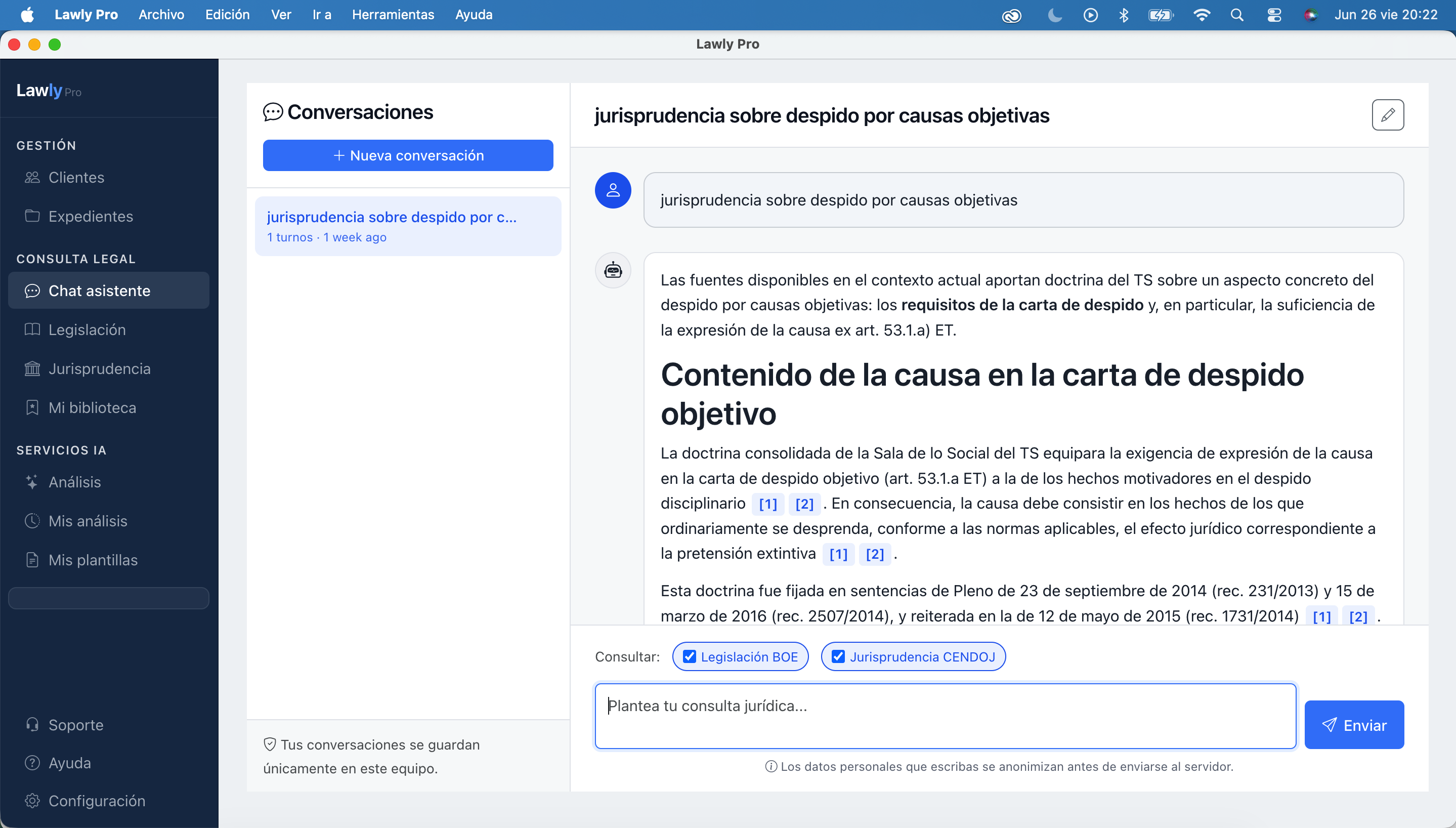Open the Apple menu
Image resolution: width=1456 pixels, height=828 pixels.
pyautogui.click(x=27, y=15)
